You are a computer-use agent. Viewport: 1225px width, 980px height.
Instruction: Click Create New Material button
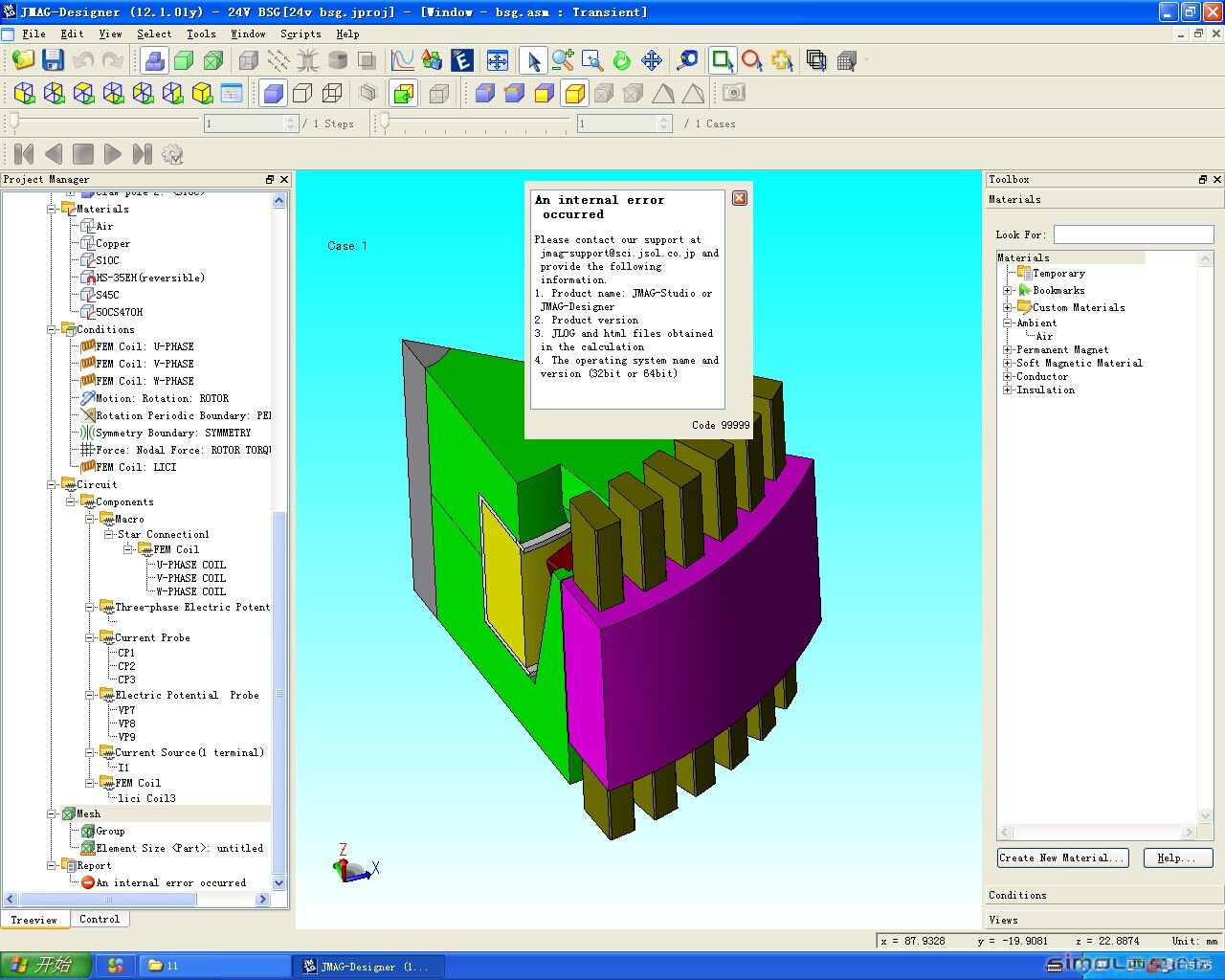(x=1062, y=857)
